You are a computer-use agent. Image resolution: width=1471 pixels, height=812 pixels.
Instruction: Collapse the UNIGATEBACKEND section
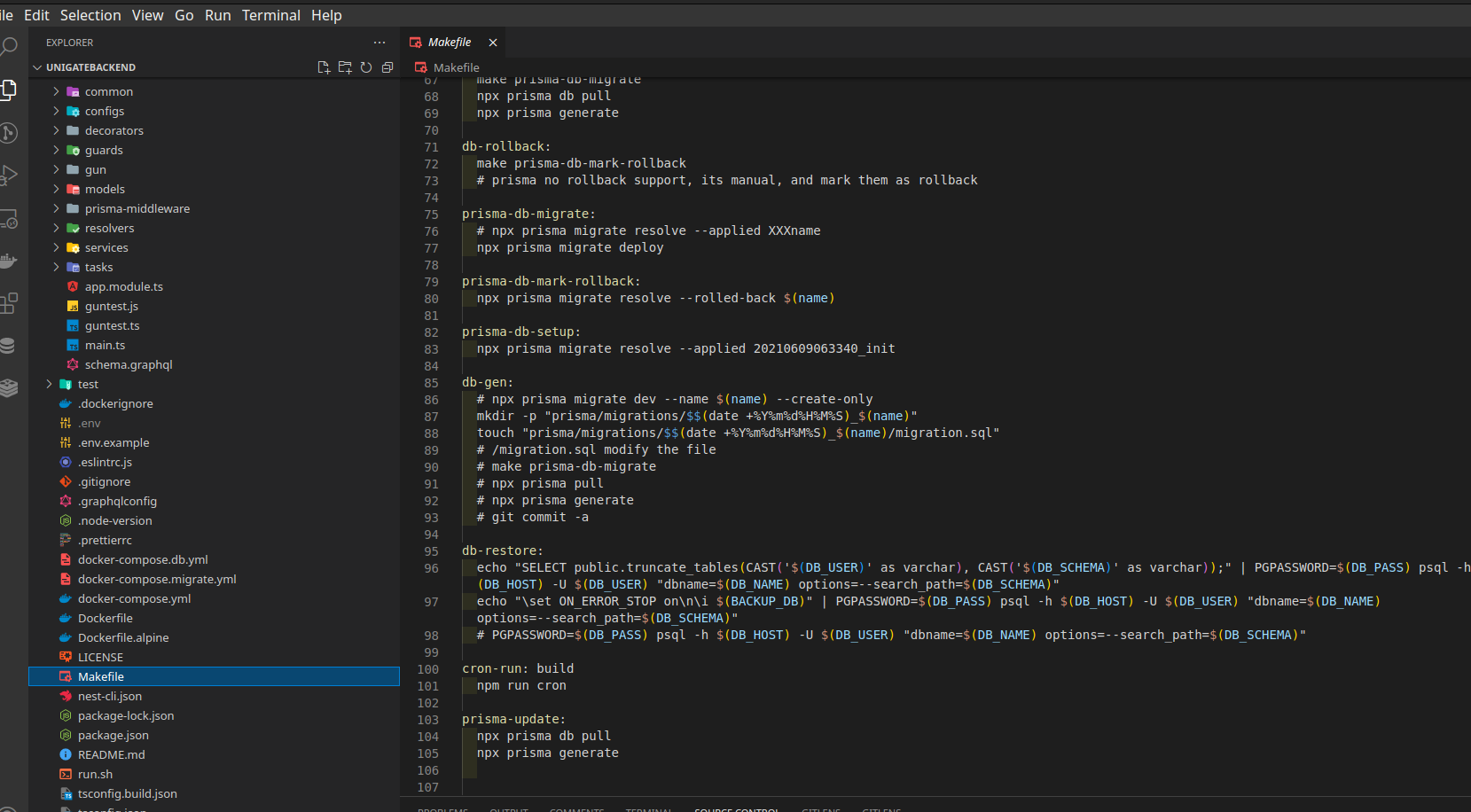(x=90, y=67)
